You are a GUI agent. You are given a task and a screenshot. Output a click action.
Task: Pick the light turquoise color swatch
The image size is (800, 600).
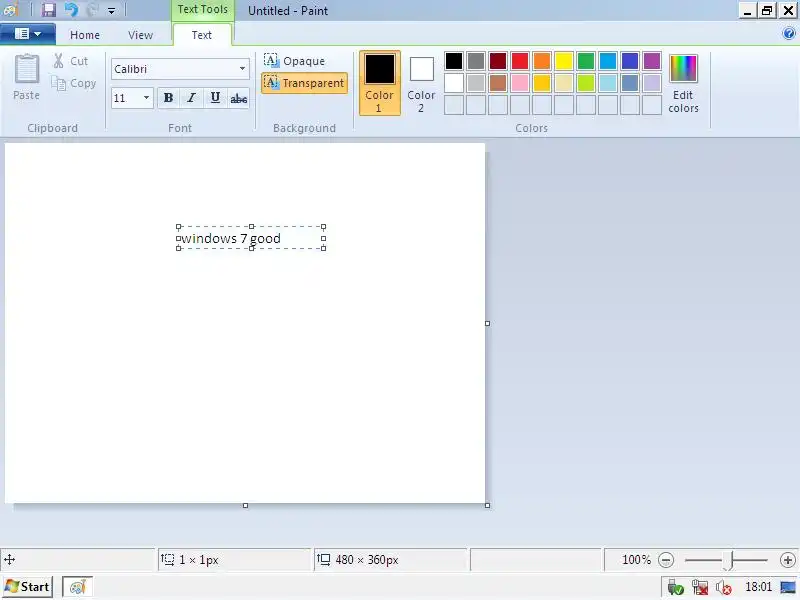[x=608, y=83]
